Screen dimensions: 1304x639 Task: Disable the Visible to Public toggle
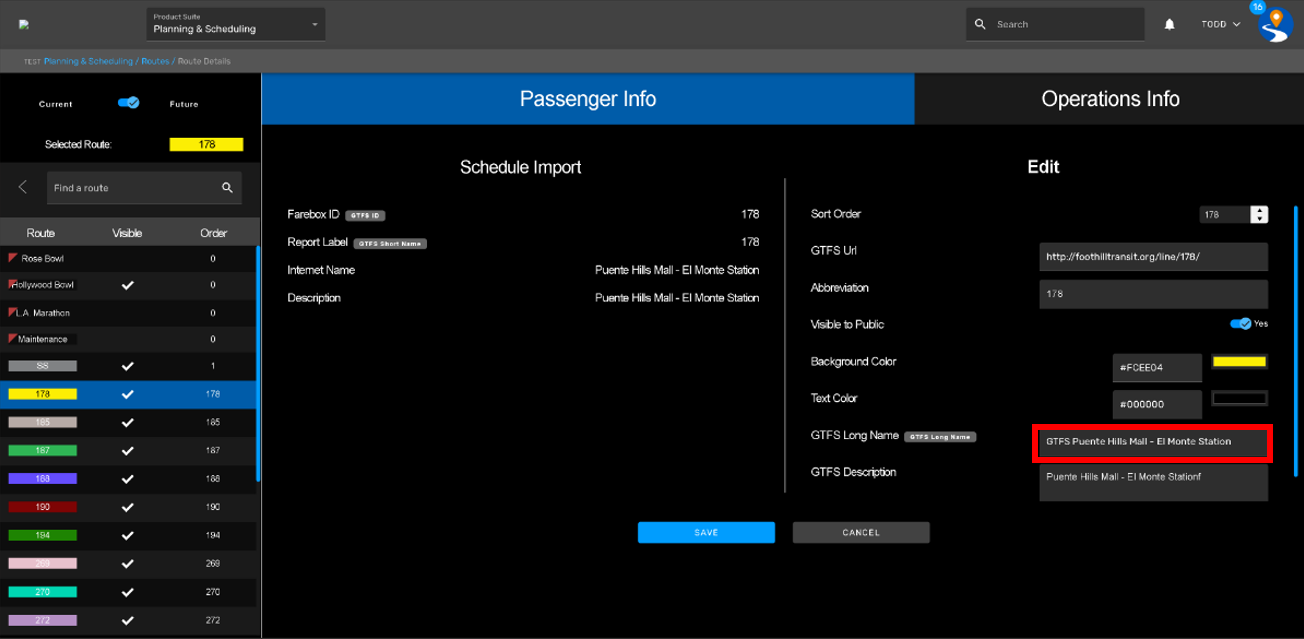(1240, 324)
